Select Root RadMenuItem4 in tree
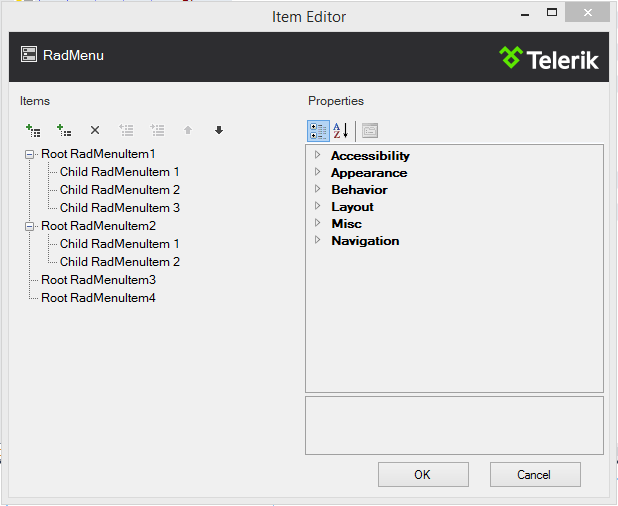This screenshot has height=506, width=618. click(x=98, y=298)
